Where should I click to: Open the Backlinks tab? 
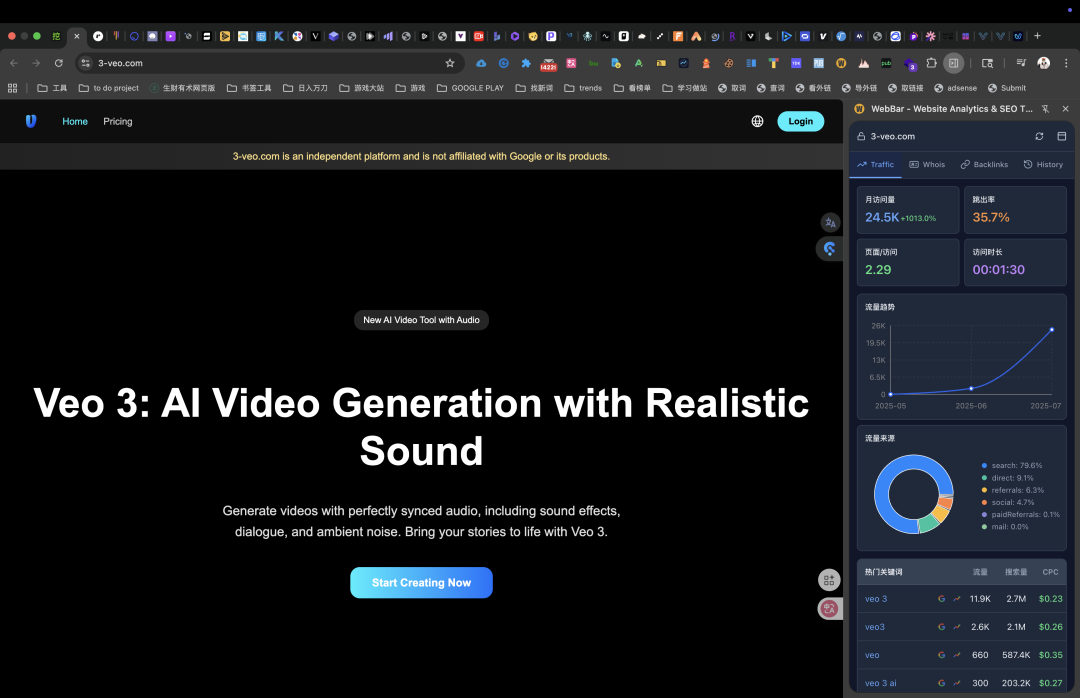[984, 165]
